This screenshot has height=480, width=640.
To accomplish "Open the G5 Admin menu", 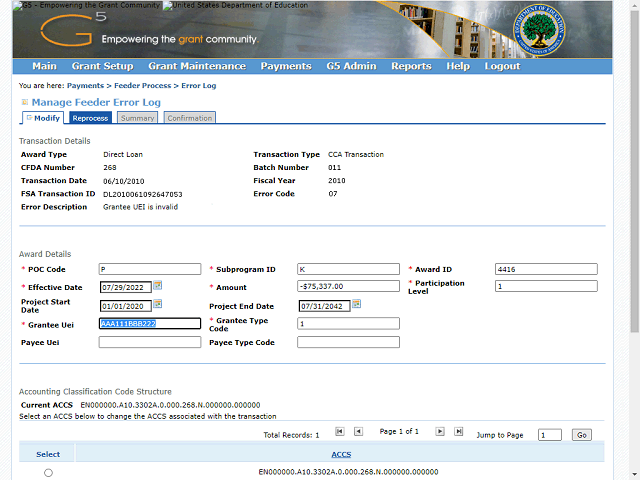I will [x=351, y=66].
